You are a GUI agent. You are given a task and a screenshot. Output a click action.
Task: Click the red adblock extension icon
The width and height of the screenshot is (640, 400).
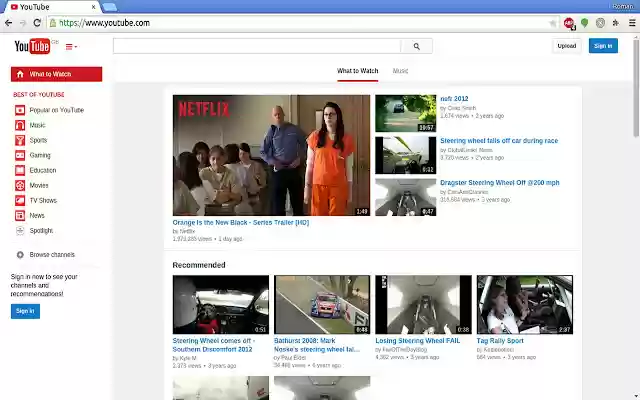tap(569, 23)
